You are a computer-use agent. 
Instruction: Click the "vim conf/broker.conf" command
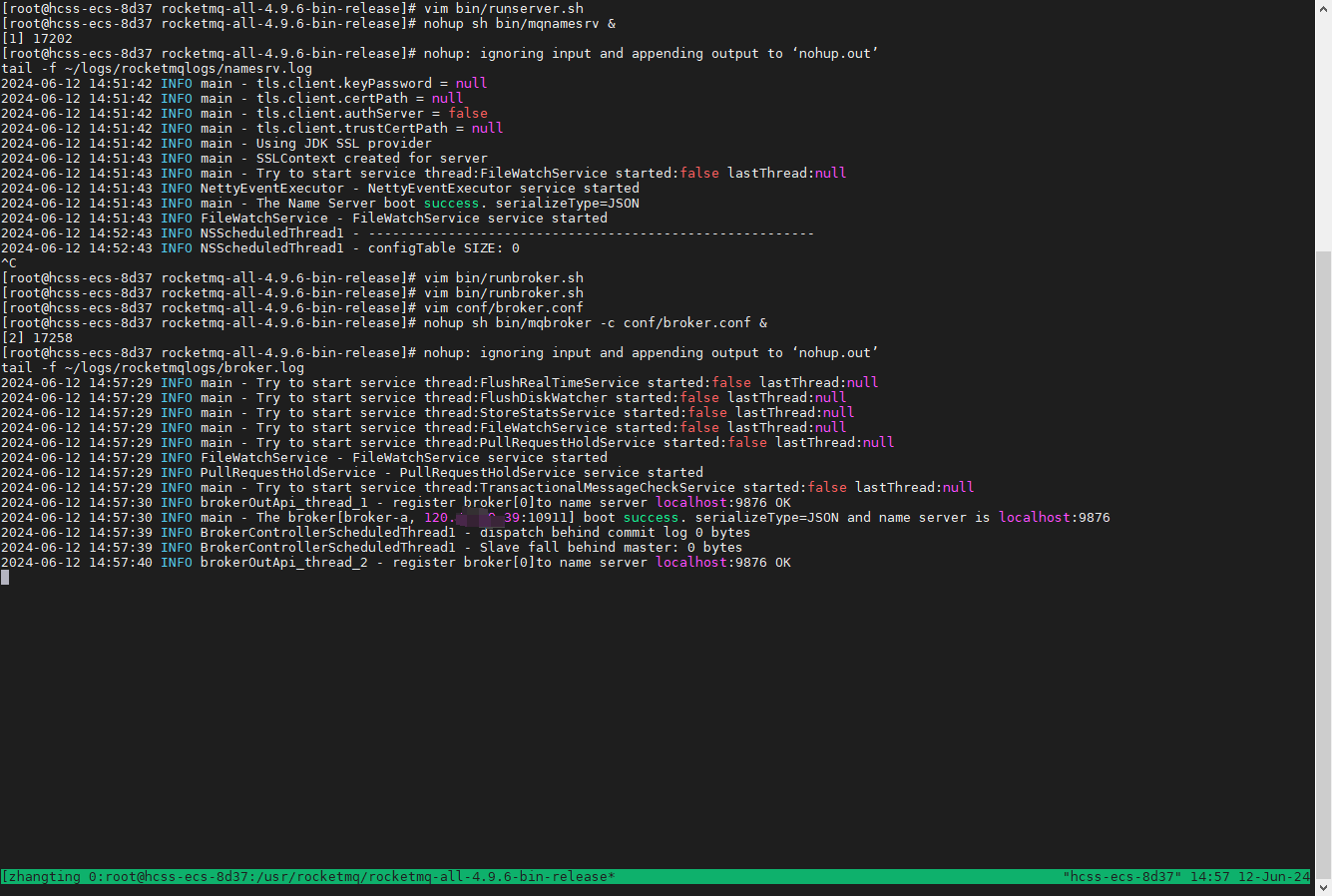[x=504, y=308]
